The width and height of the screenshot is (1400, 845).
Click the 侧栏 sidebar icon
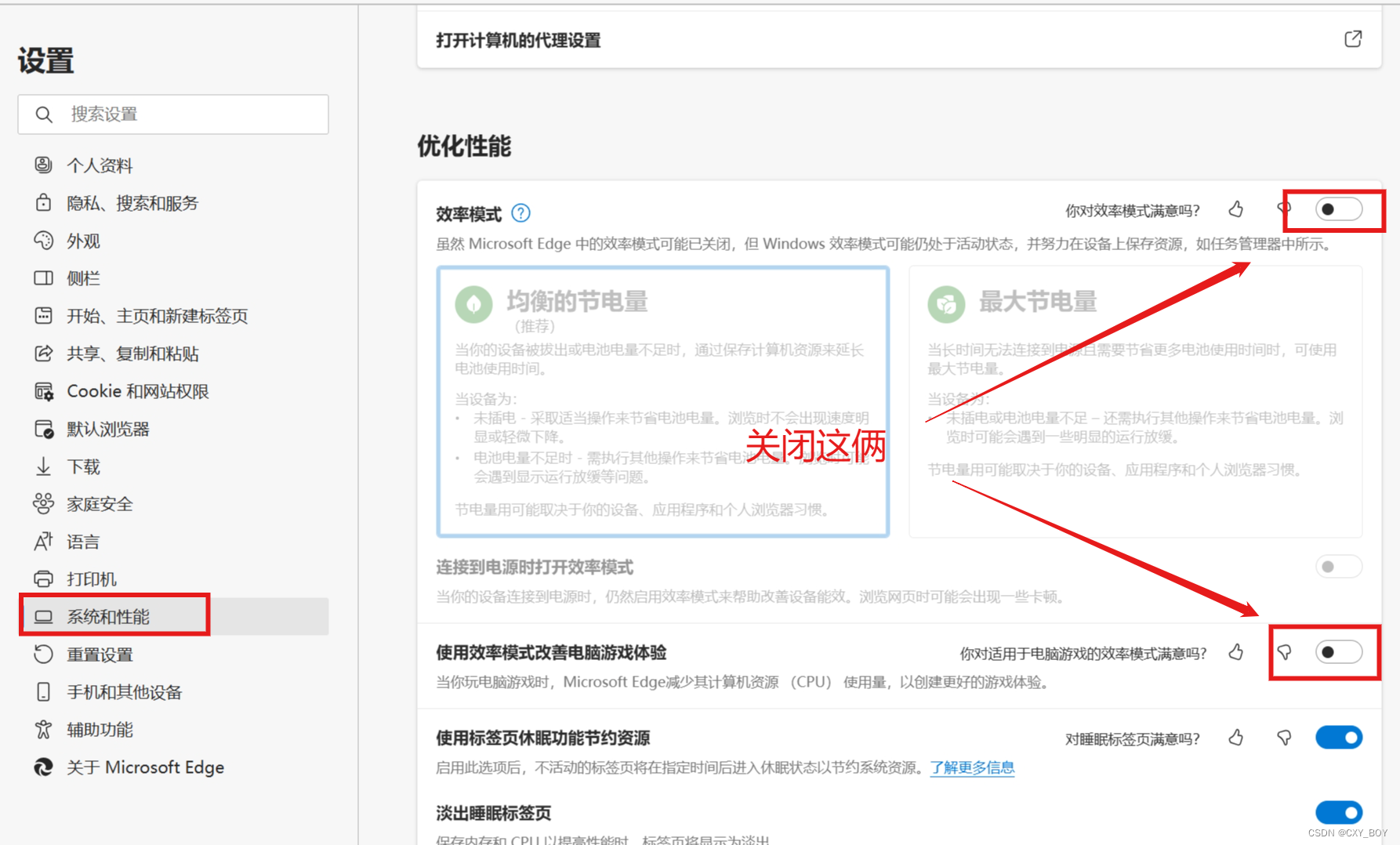[x=44, y=277]
